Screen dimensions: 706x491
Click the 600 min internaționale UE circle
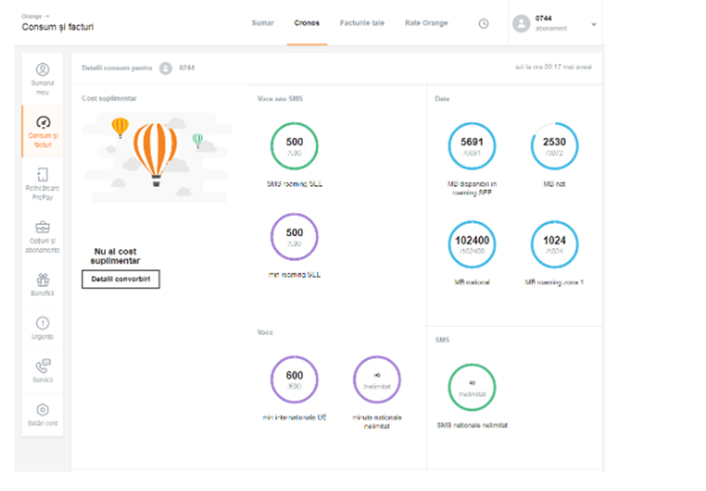(295, 381)
